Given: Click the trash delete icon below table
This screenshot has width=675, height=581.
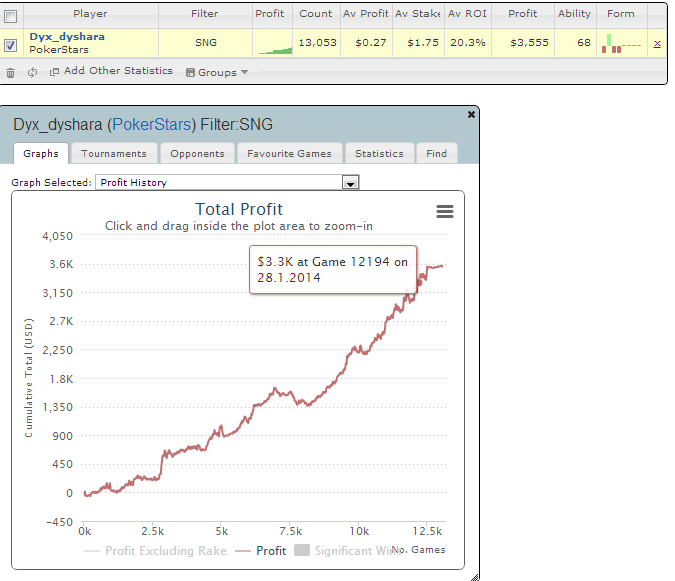Looking at the screenshot, I should coord(10,73).
